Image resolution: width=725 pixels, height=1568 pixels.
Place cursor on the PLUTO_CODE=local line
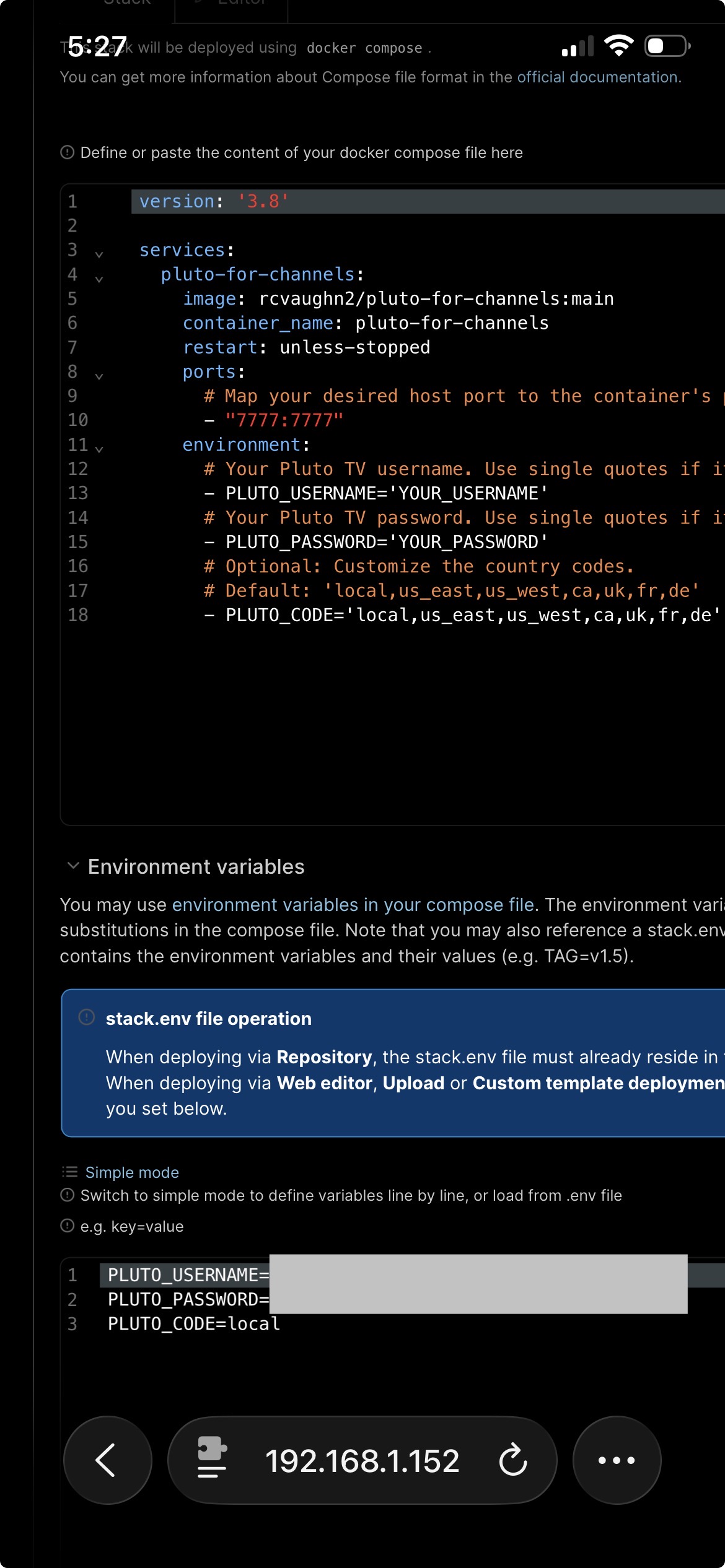click(x=194, y=1324)
